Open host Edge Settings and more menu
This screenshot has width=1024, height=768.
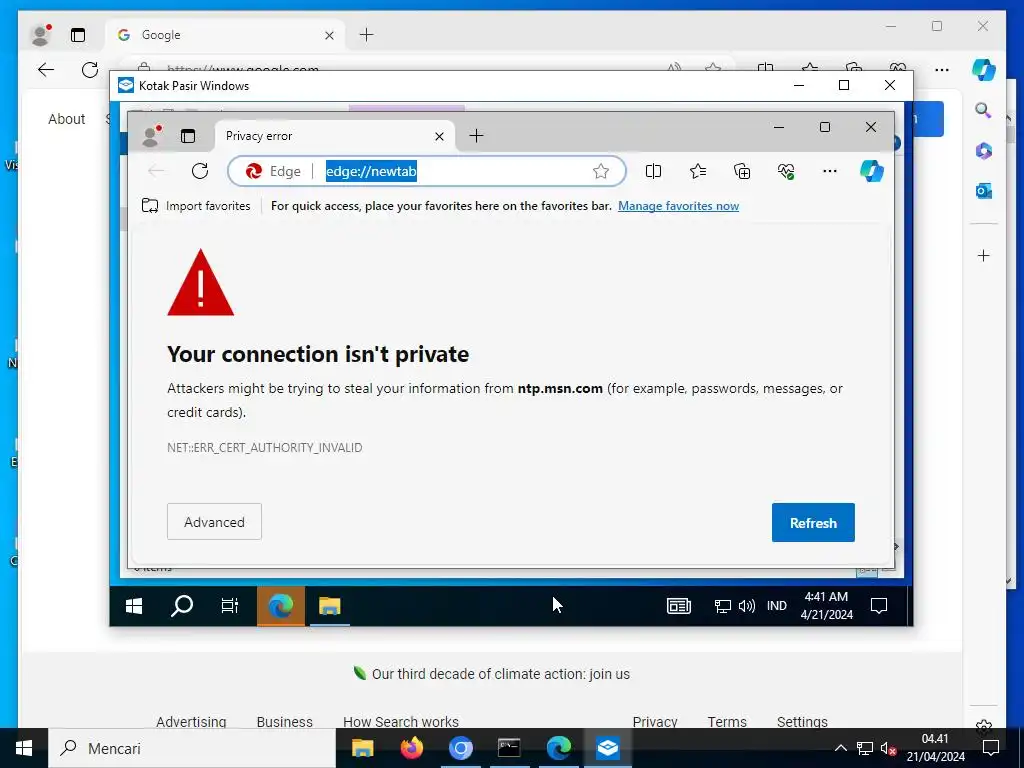[942, 70]
